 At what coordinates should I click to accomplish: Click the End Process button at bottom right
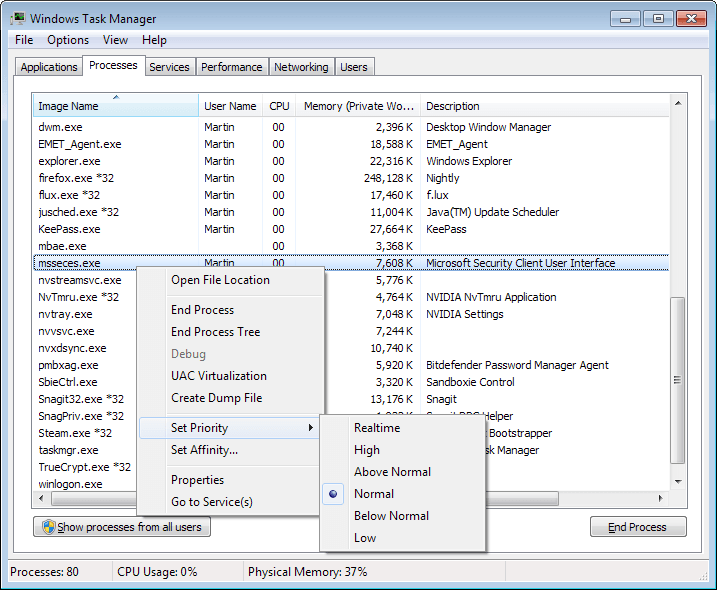pos(638,527)
